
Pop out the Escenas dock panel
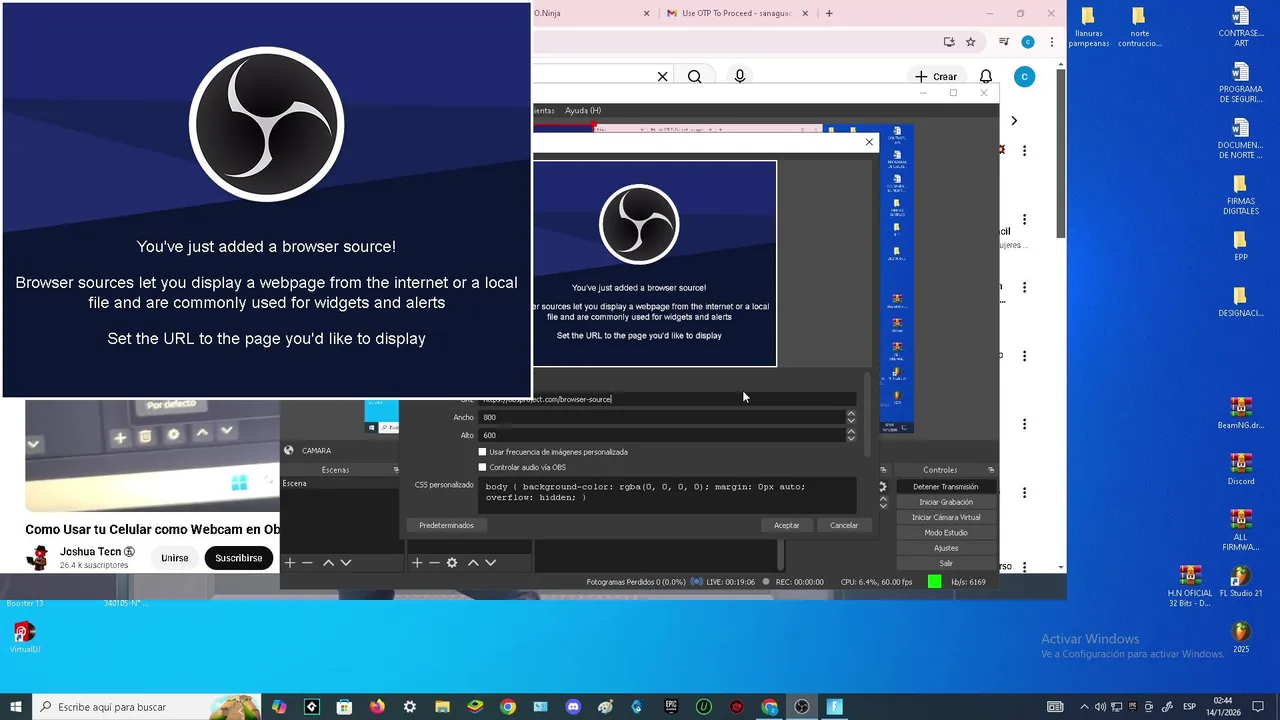point(396,470)
